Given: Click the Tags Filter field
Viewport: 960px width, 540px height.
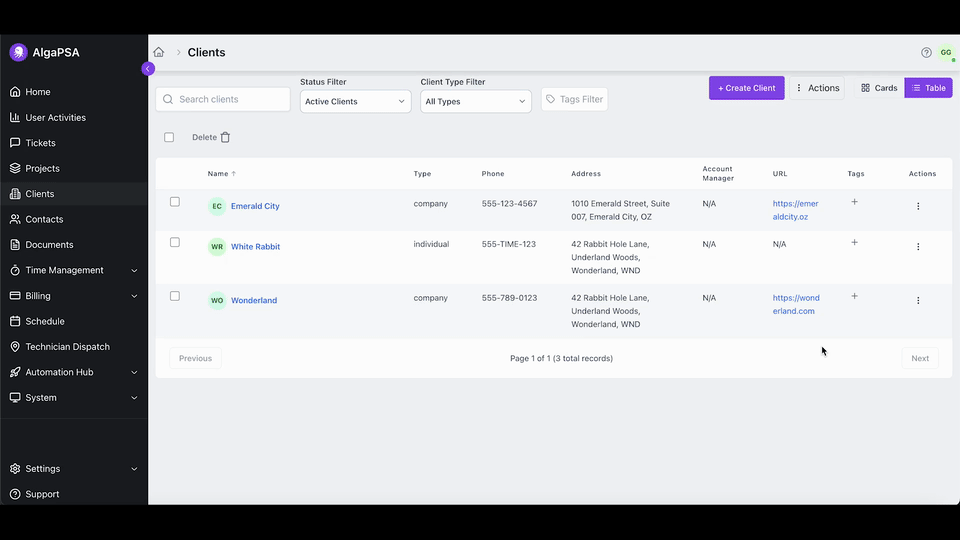Looking at the screenshot, I should [x=574, y=99].
